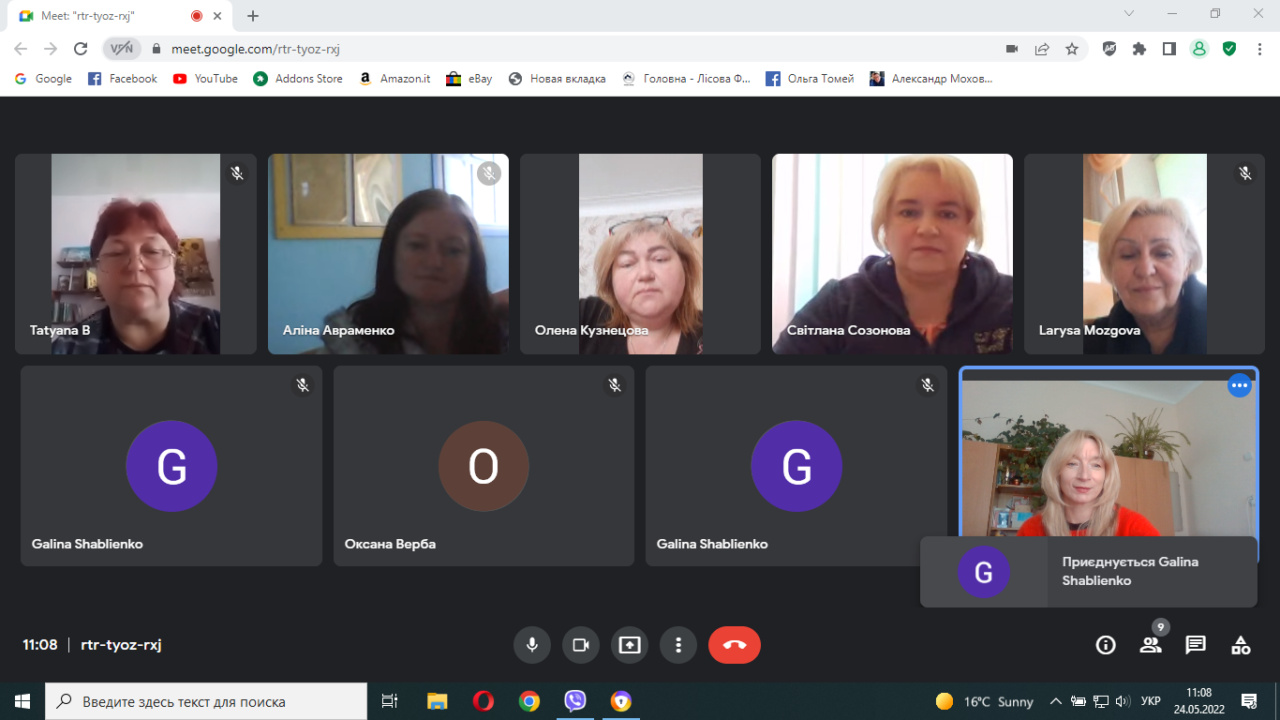Image resolution: width=1280 pixels, height=720 pixels.
Task: Open Chrome three-dot menu
Action: (x=1259, y=48)
